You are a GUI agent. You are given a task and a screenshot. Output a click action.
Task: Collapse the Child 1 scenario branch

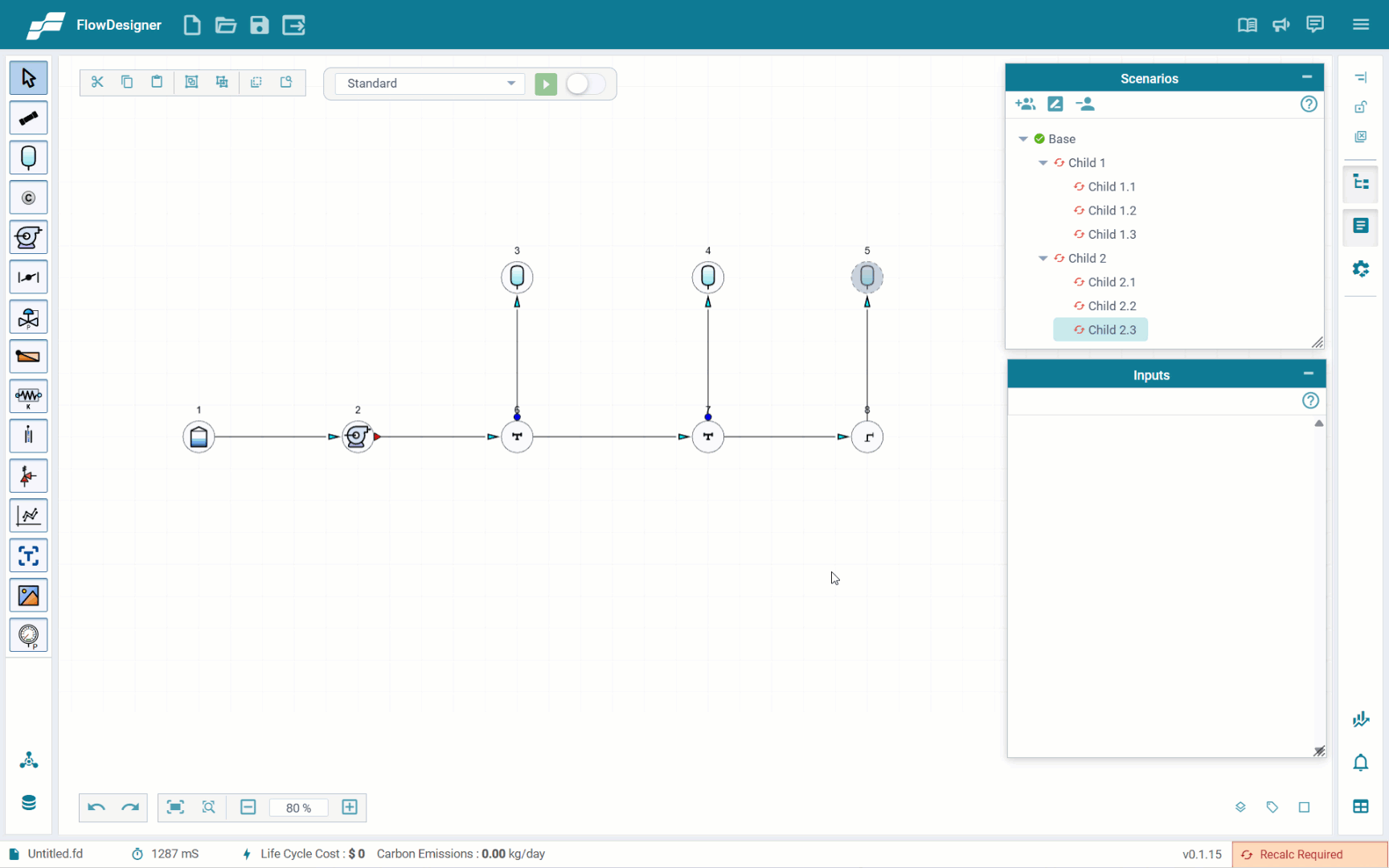[x=1043, y=163]
